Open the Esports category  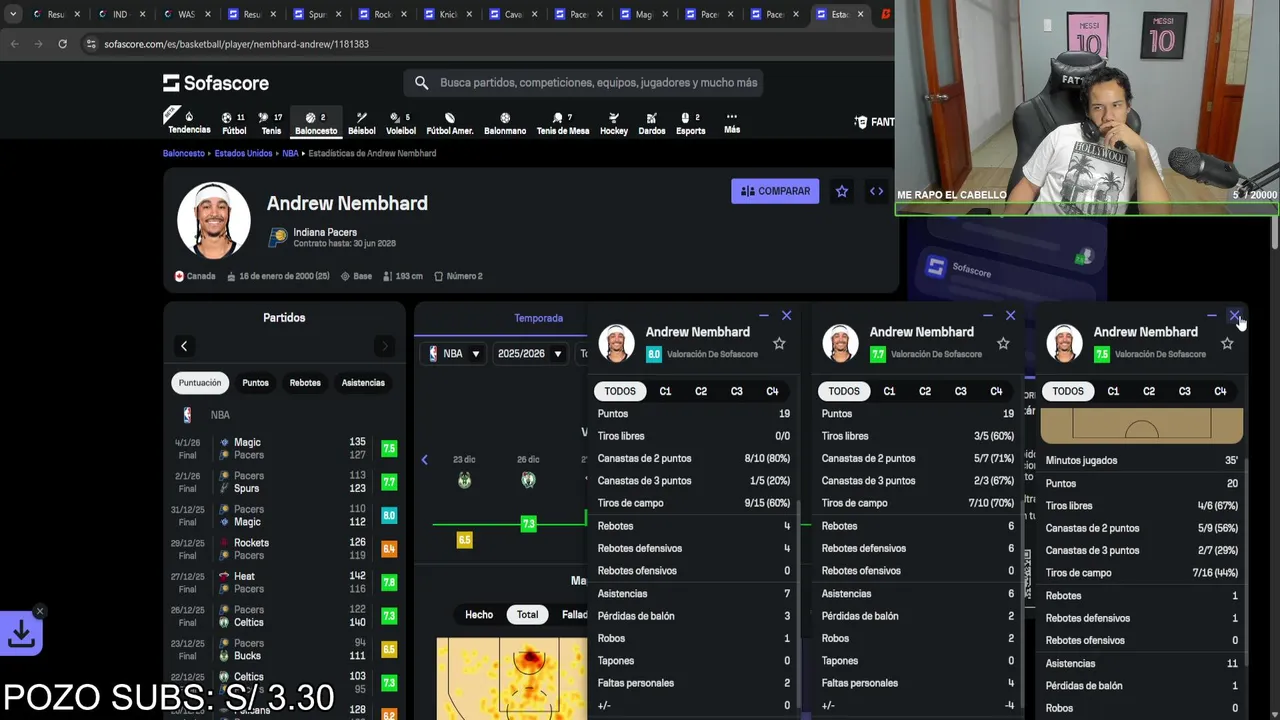pyautogui.click(x=691, y=123)
